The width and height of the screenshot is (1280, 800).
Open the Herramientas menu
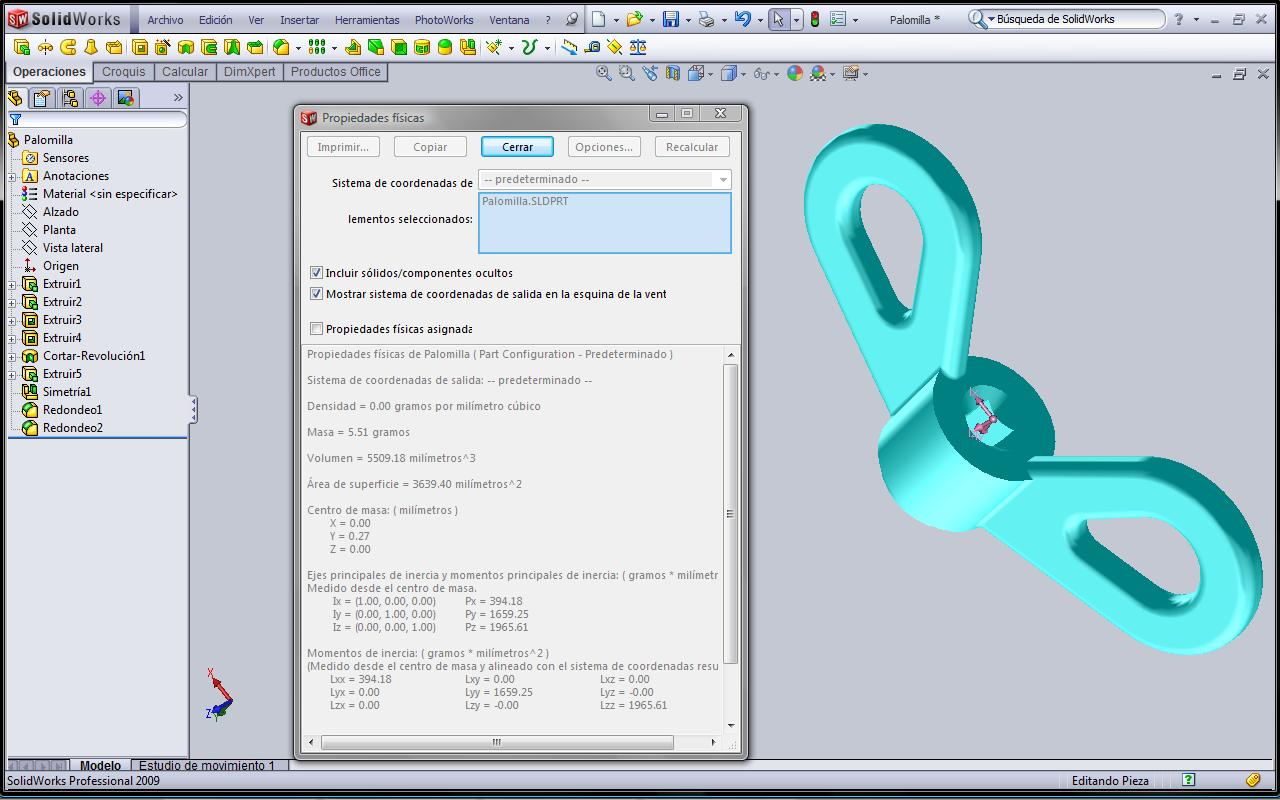point(367,19)
